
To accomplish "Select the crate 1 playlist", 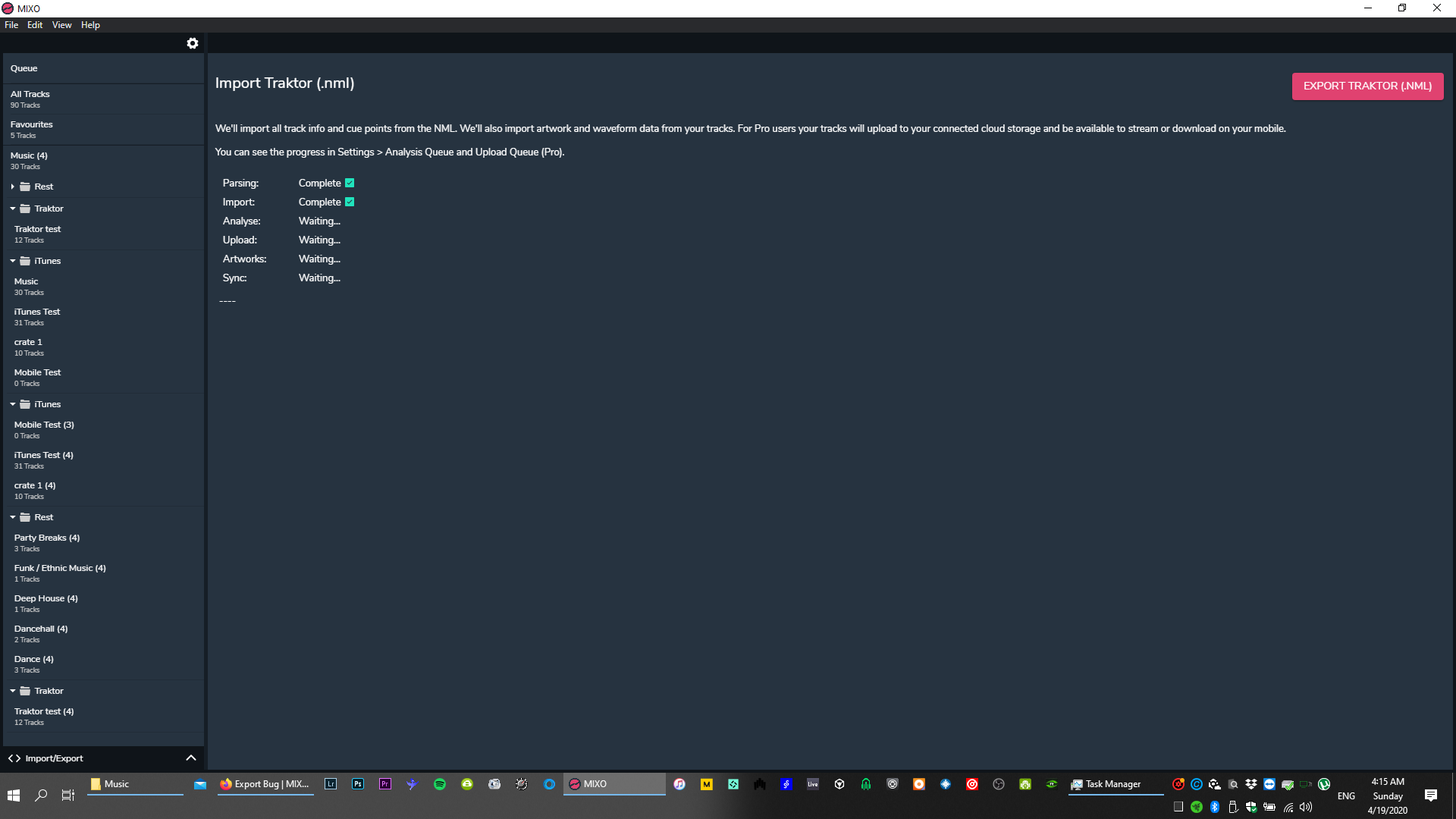I will (103, 347).
